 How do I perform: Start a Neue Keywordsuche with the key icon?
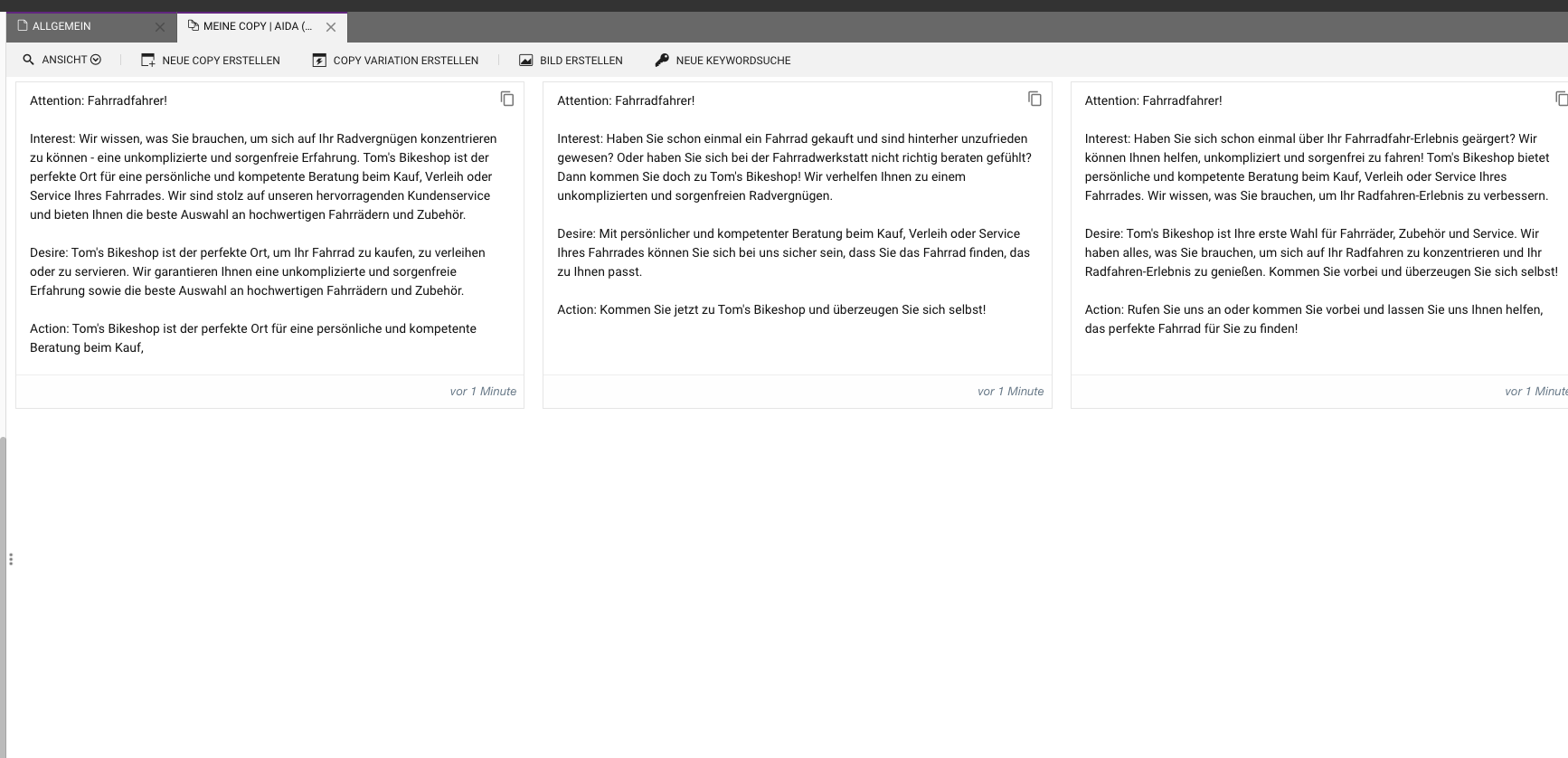click(723, 61)
